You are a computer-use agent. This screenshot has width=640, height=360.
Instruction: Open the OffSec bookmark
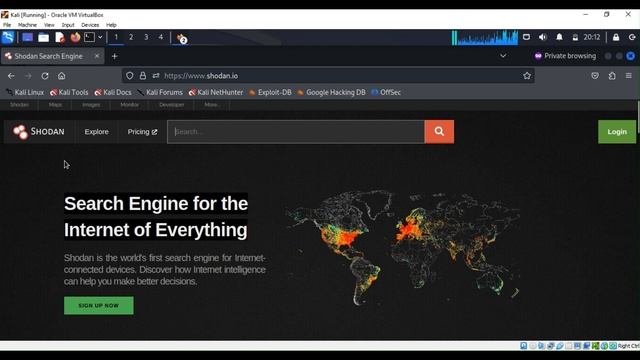386,93
